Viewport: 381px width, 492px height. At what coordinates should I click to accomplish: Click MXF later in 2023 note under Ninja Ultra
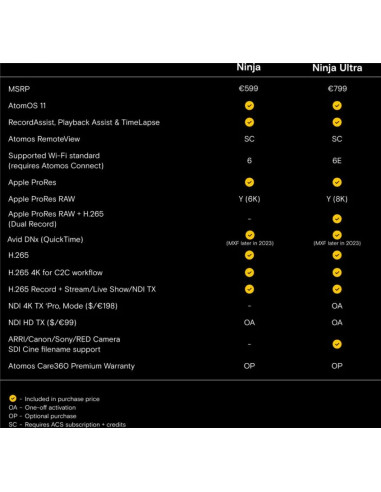337,243
